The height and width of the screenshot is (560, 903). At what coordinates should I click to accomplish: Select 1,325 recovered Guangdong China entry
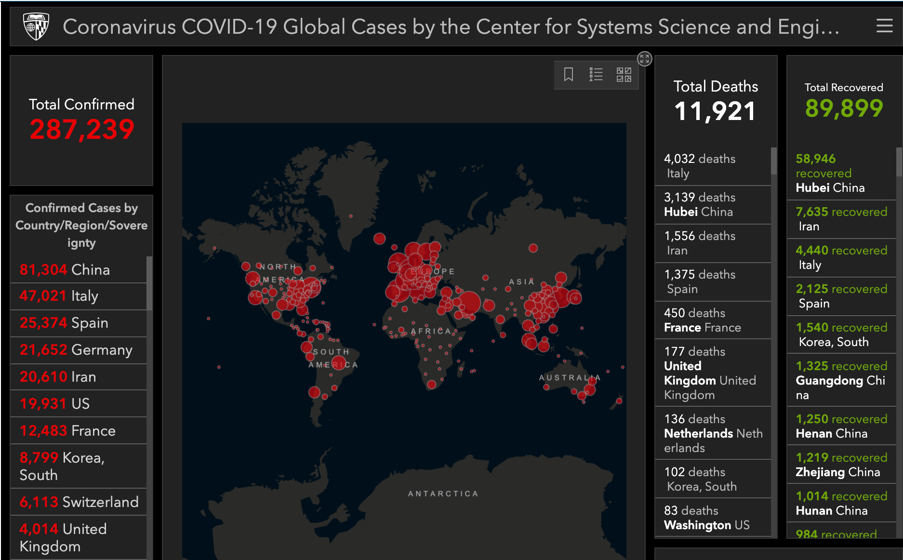click(841, 381)
